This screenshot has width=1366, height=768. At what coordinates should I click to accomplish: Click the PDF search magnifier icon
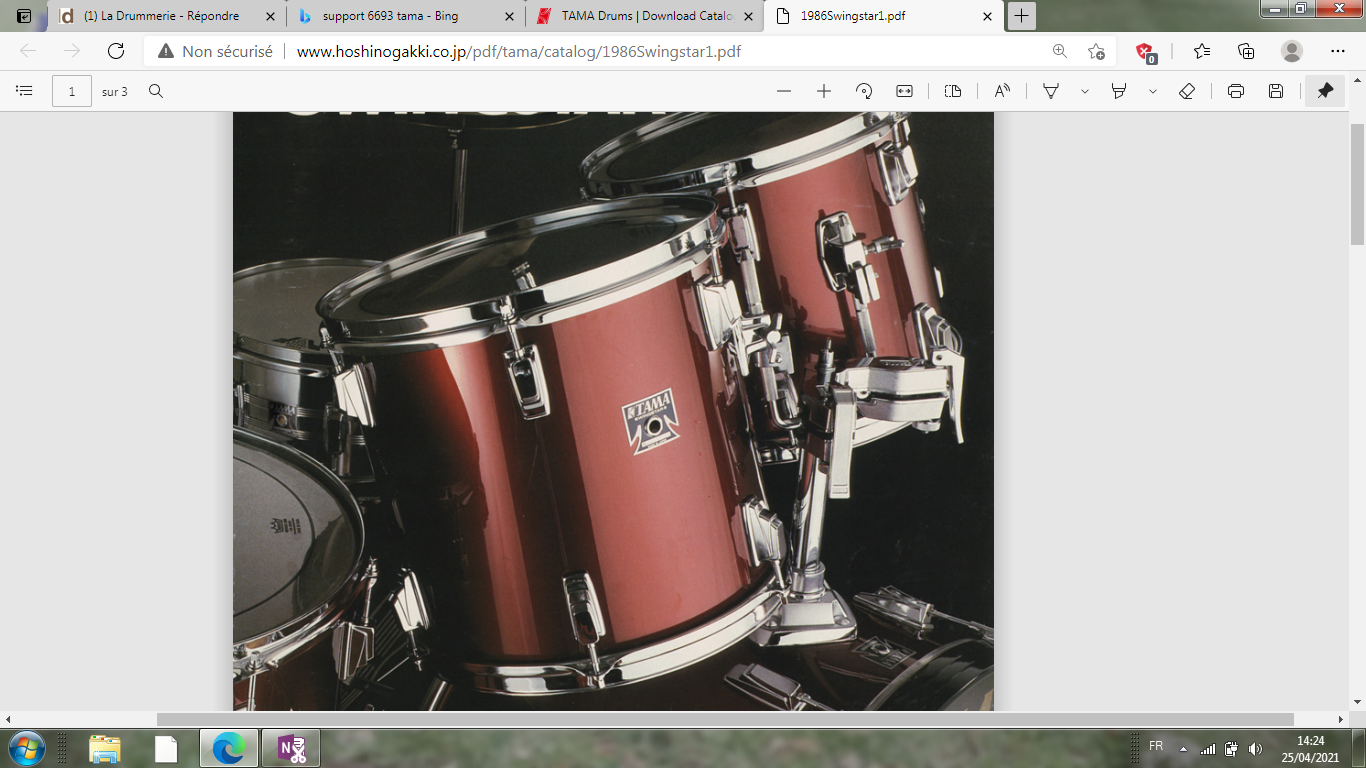156,91
